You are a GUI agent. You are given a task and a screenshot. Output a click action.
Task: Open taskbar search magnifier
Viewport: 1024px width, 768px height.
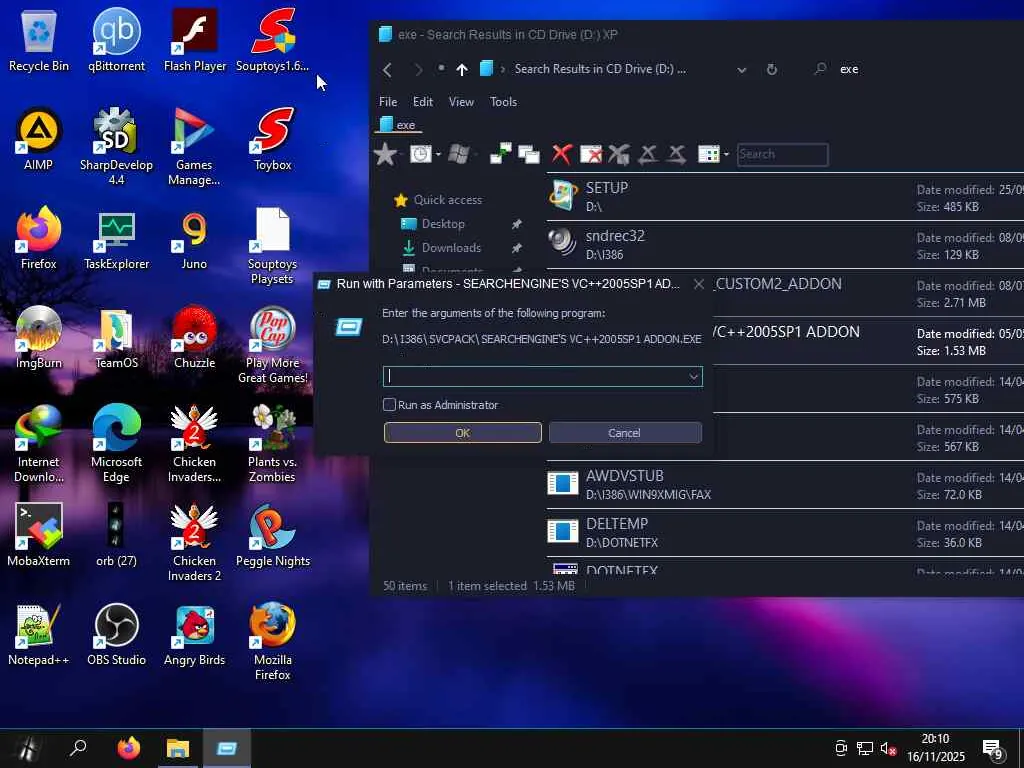click(78, 748)
